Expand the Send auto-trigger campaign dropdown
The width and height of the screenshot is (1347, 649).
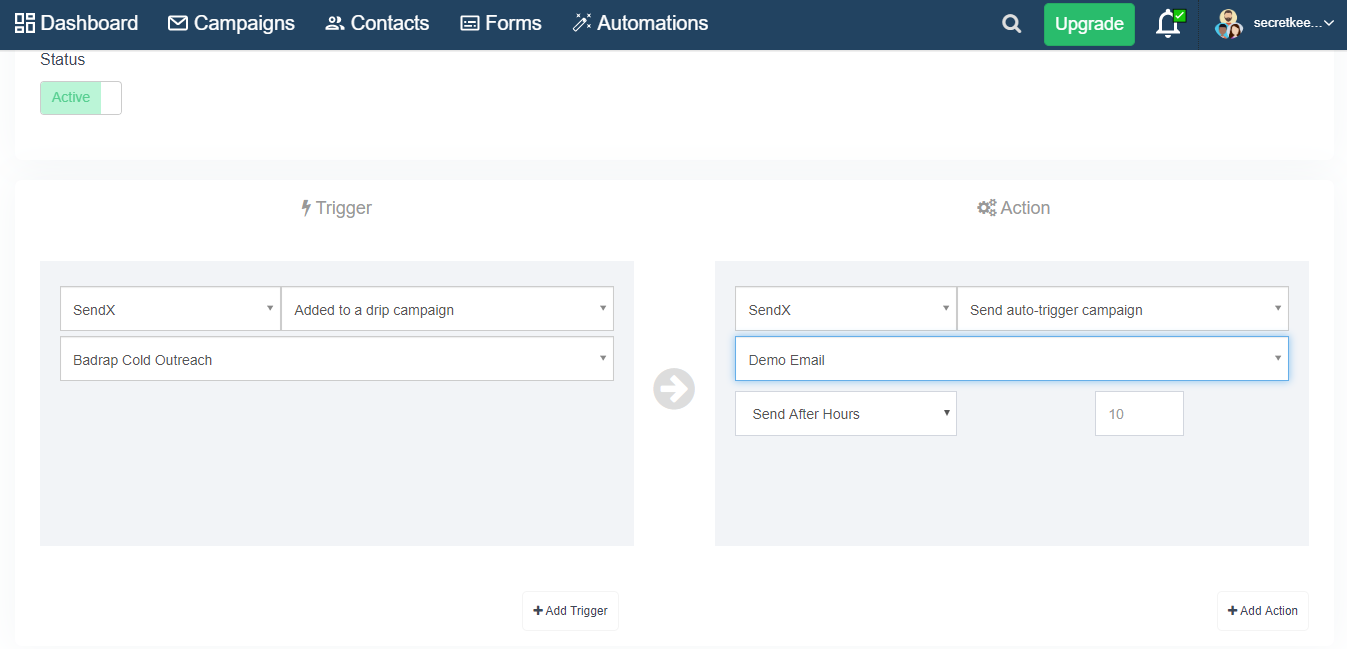point(1122,310)
